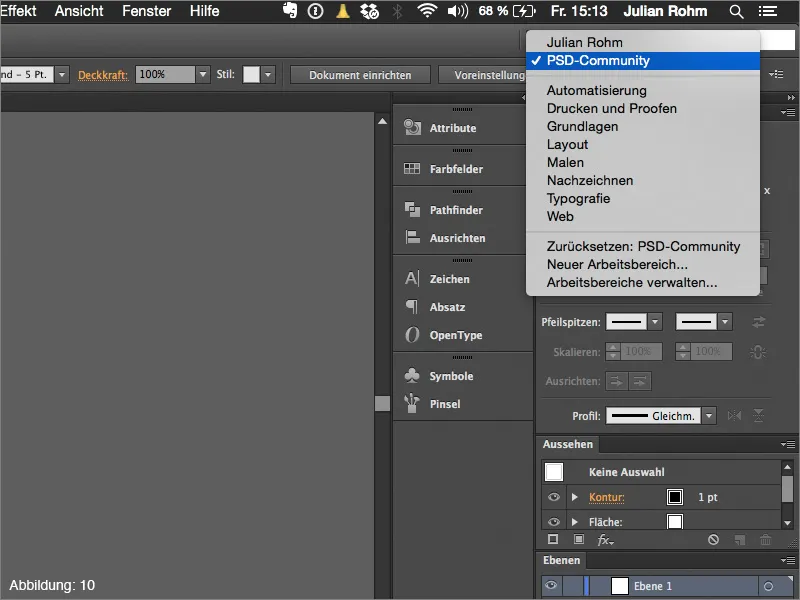Open Aussehen panel options menu icon
This screenshot has width=800, height=600.
point(788,444)
